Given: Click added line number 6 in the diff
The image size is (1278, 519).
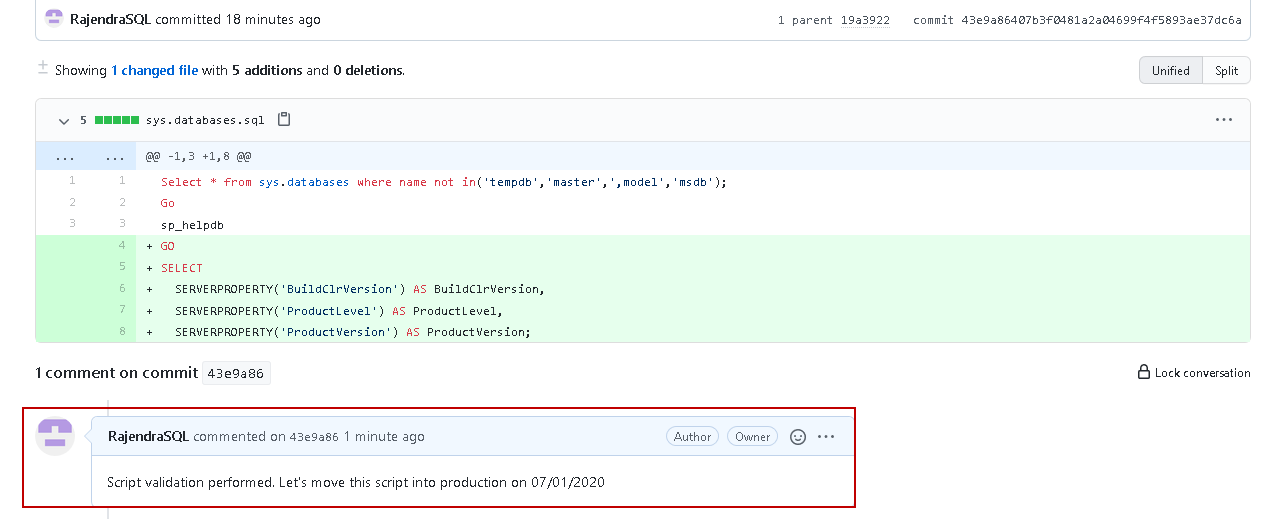Looking at the screenshot, I should pos(121,288).
